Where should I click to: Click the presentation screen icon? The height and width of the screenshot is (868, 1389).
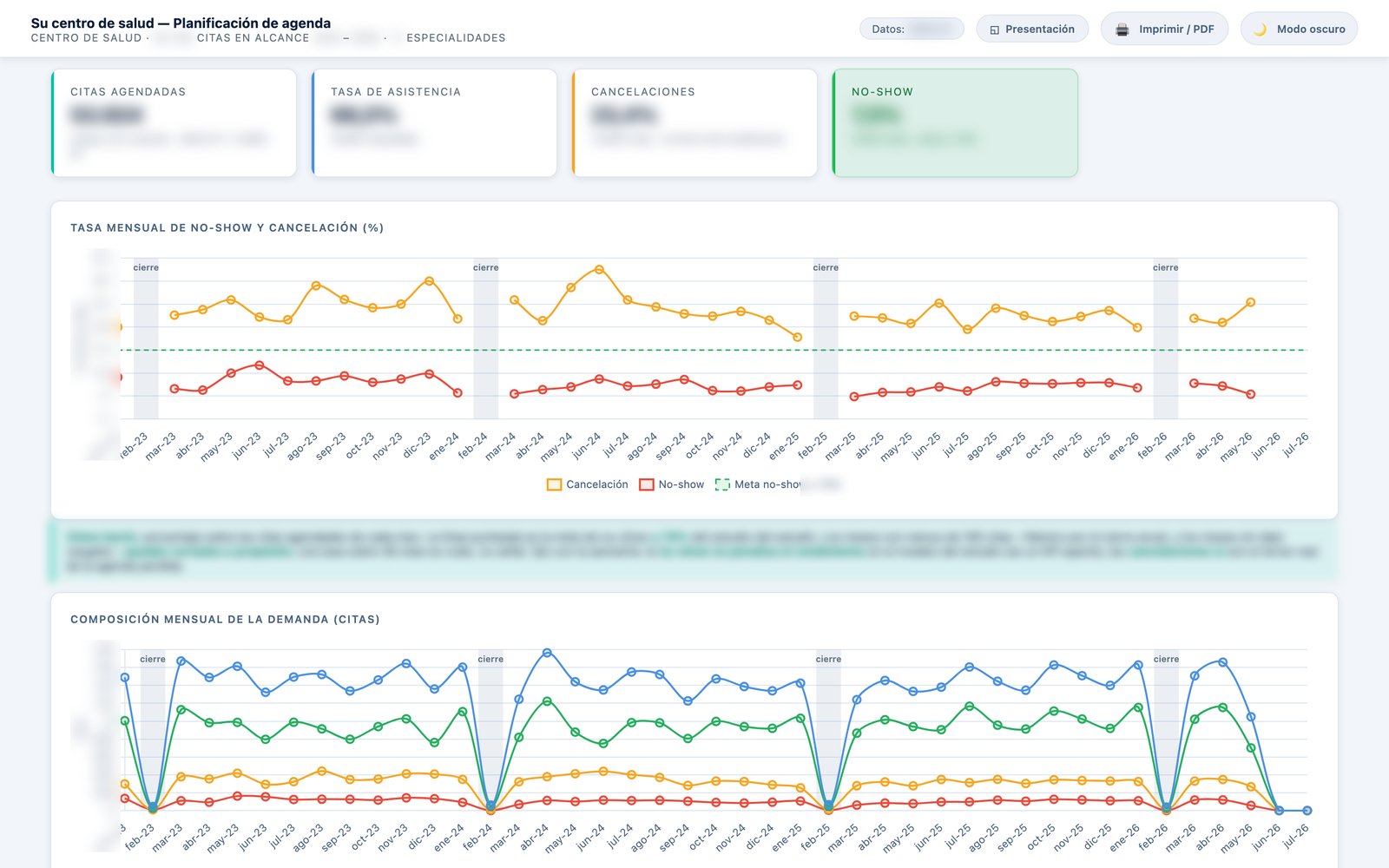(x=995, y=30)
